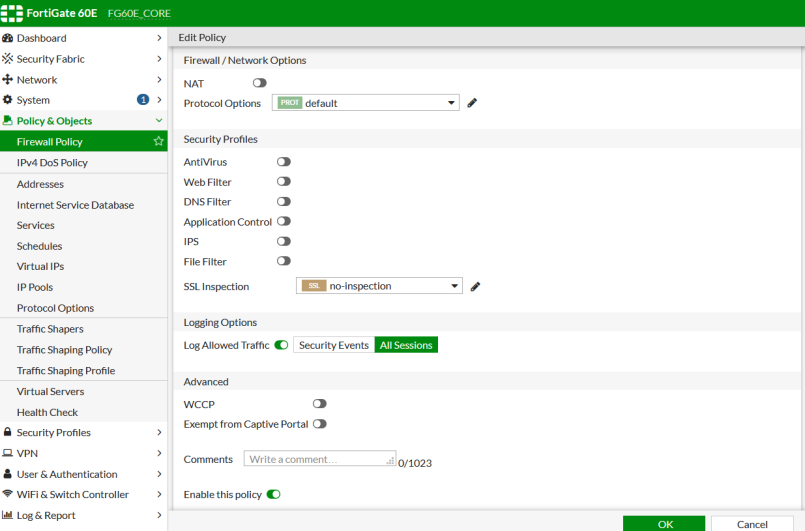Click the Log & Report chart icon
Image resolution: width=805 pixels, height=531 pixels.
coord(7,515)
